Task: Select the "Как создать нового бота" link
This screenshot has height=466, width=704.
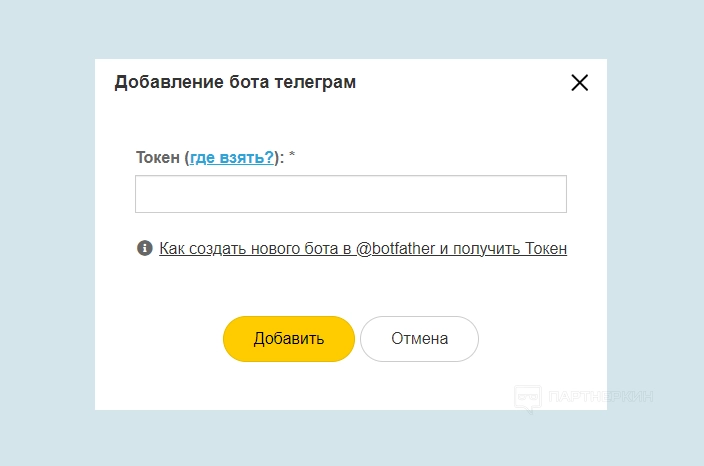Action: (363, 248)
